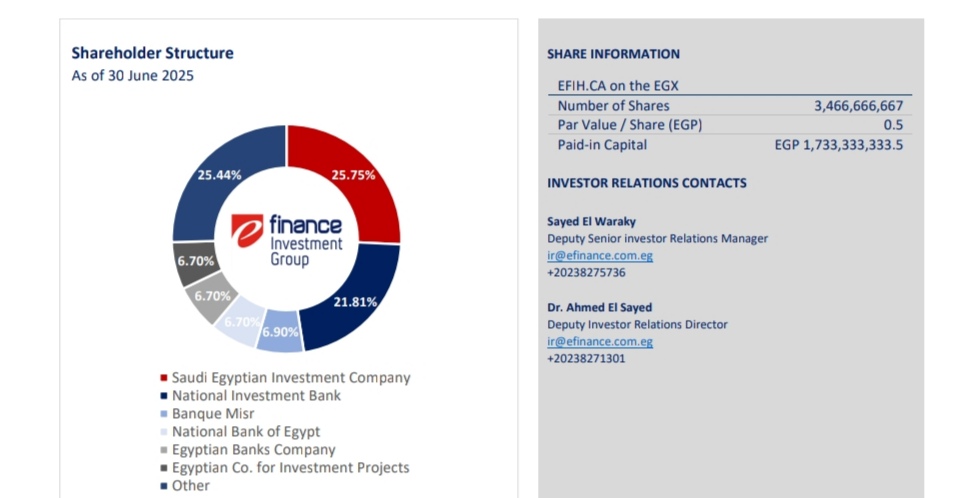975x498 pixels.
Task: Click the efinance logo inside the donut chart
Action: (287, 238)
